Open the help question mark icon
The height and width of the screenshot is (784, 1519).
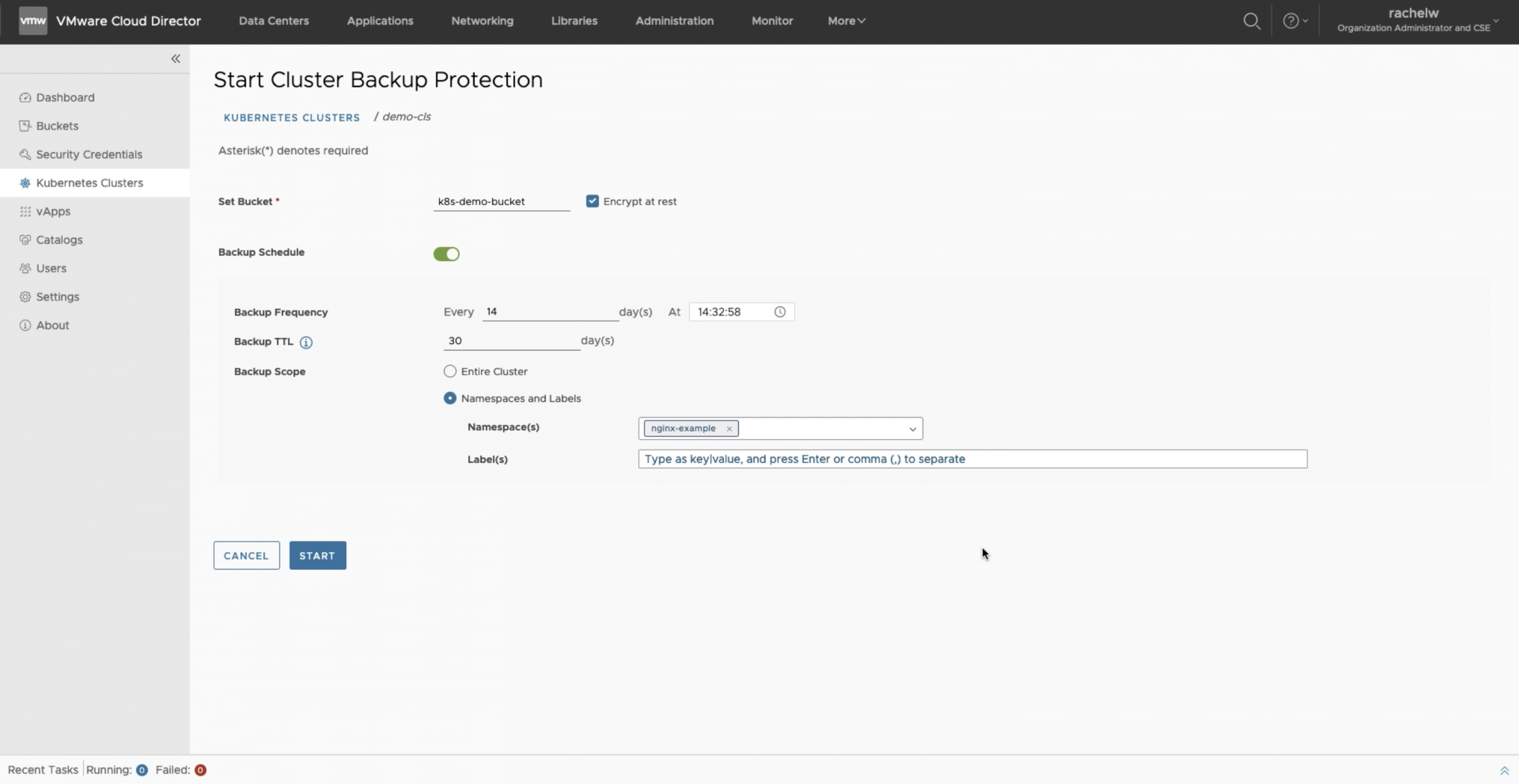click(x=1290, y=21)
